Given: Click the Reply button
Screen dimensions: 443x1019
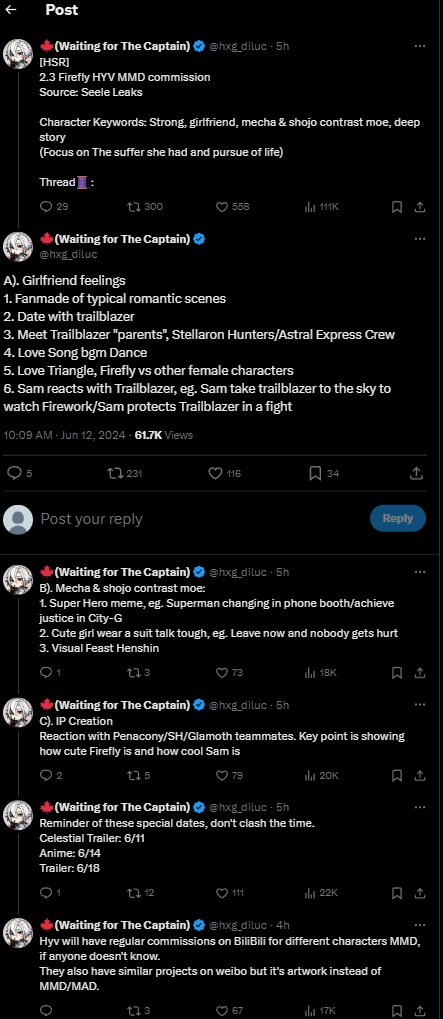Looking at the screenshot, I should coord(398,518).
